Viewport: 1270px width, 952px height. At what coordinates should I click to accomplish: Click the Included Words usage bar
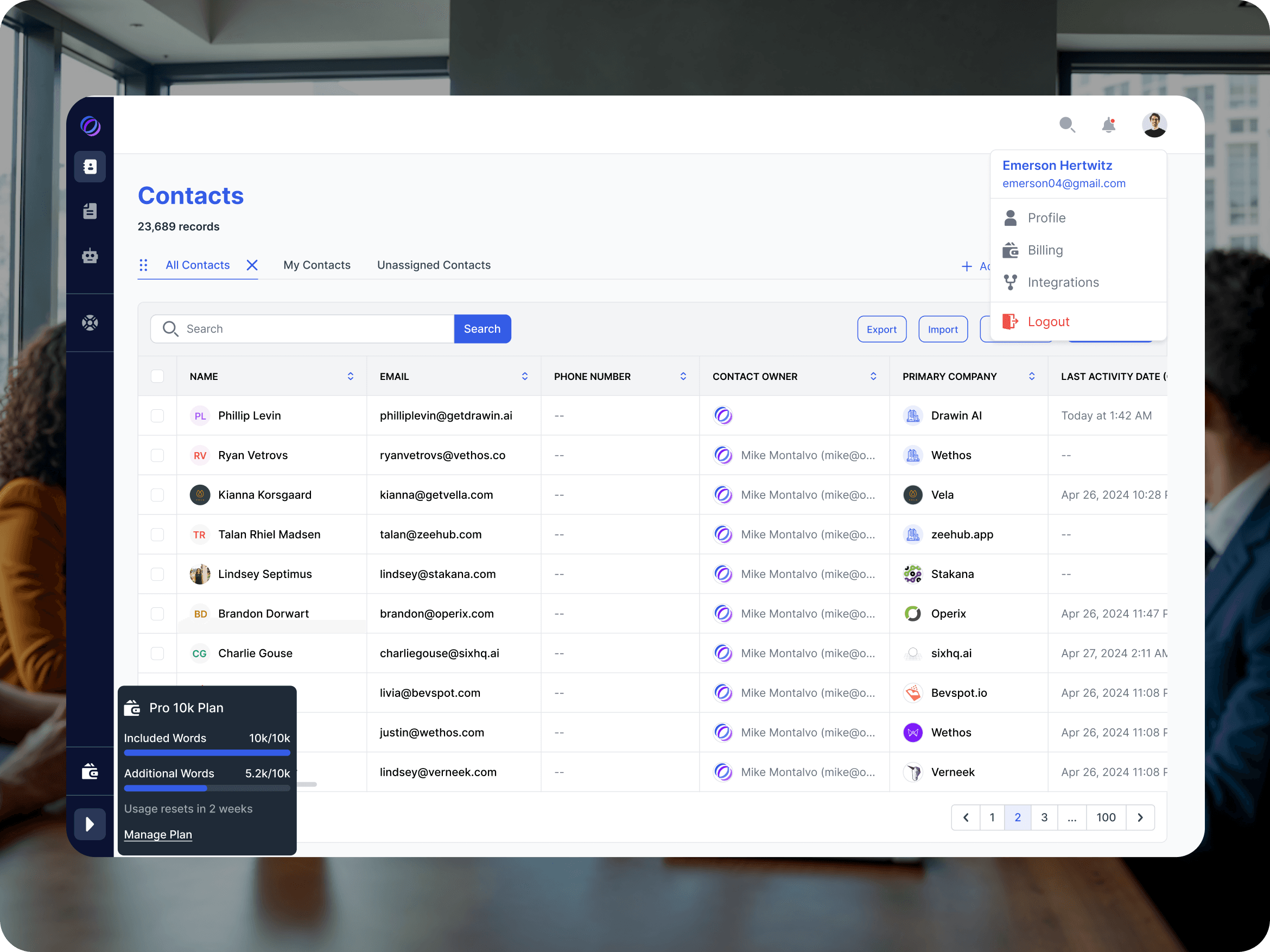(207, 753)
